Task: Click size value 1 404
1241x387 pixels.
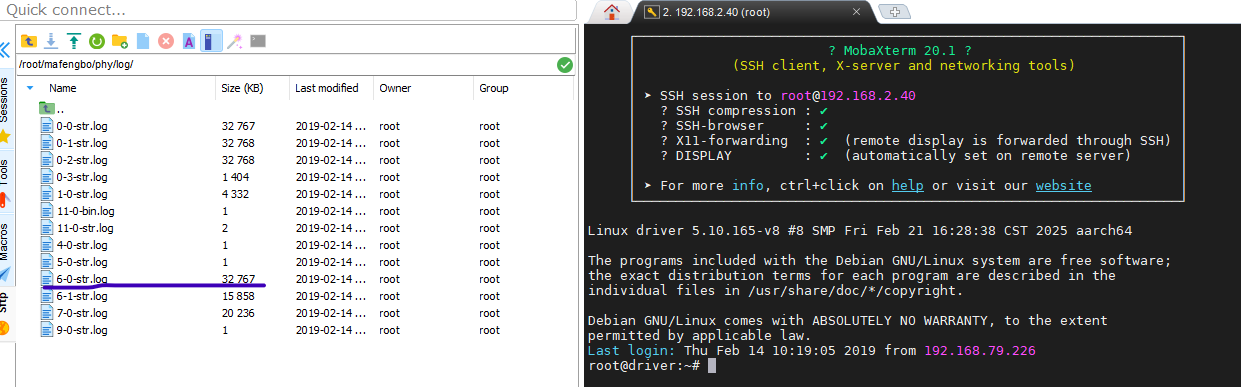Action: 235,177
